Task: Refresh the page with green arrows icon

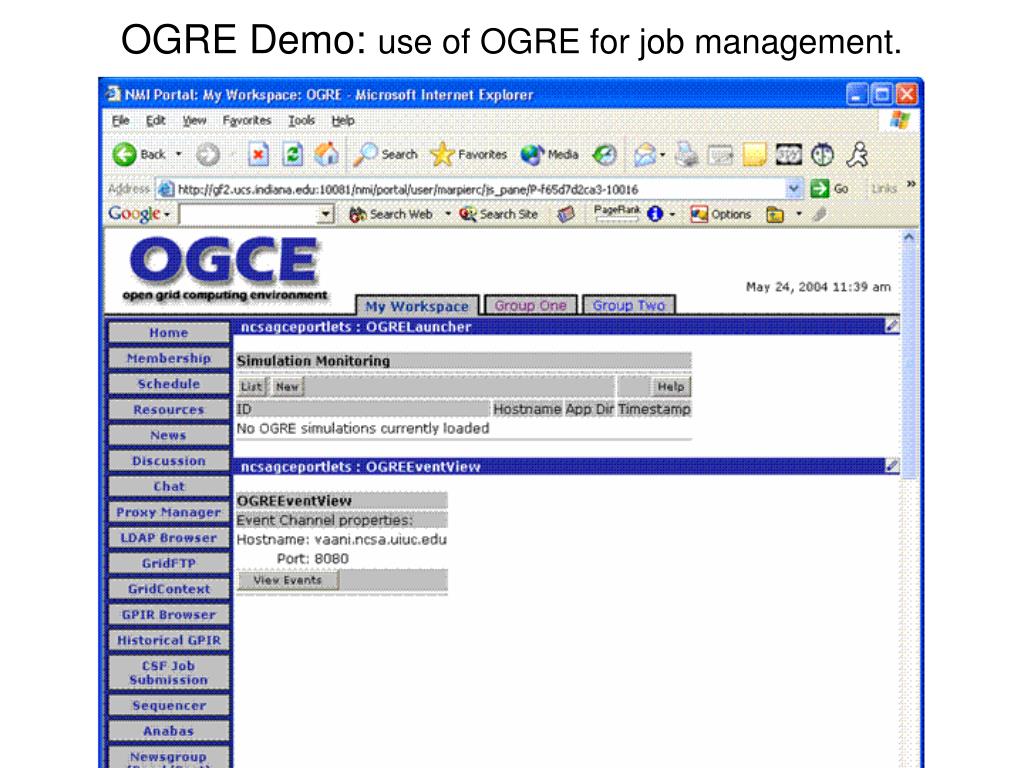Action: tap(292, 155)
